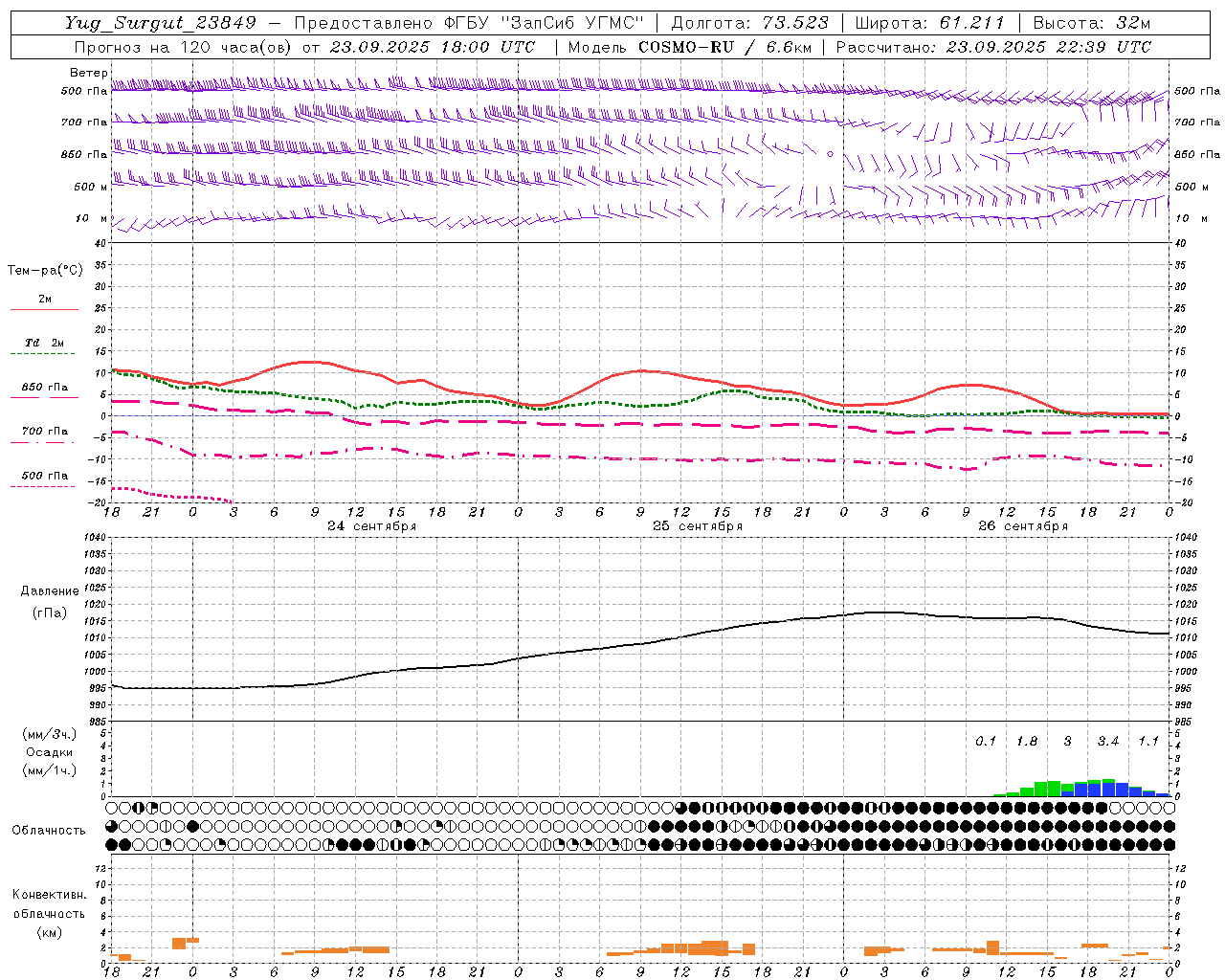1225x980 pixels.
Task: Click the 500 гПа temperature legend dotted line
Action: coord(43,486)
